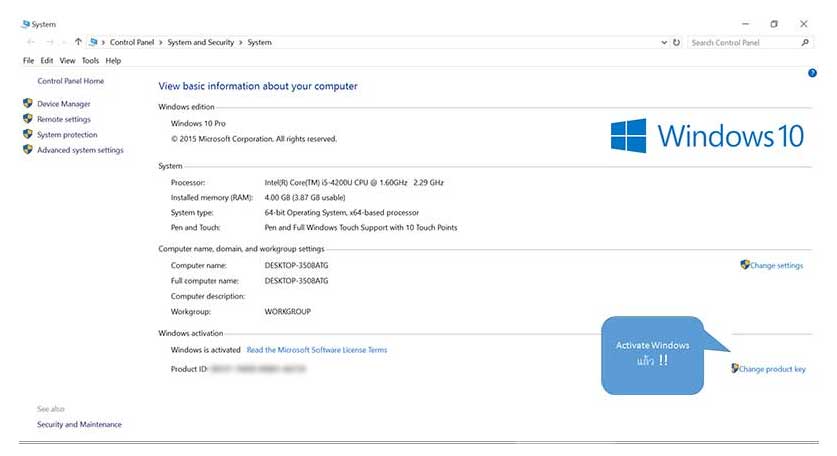Screen dimensions: 837x456
Task: Click the shield icon beside Remote settings
Action: (28, 119)
